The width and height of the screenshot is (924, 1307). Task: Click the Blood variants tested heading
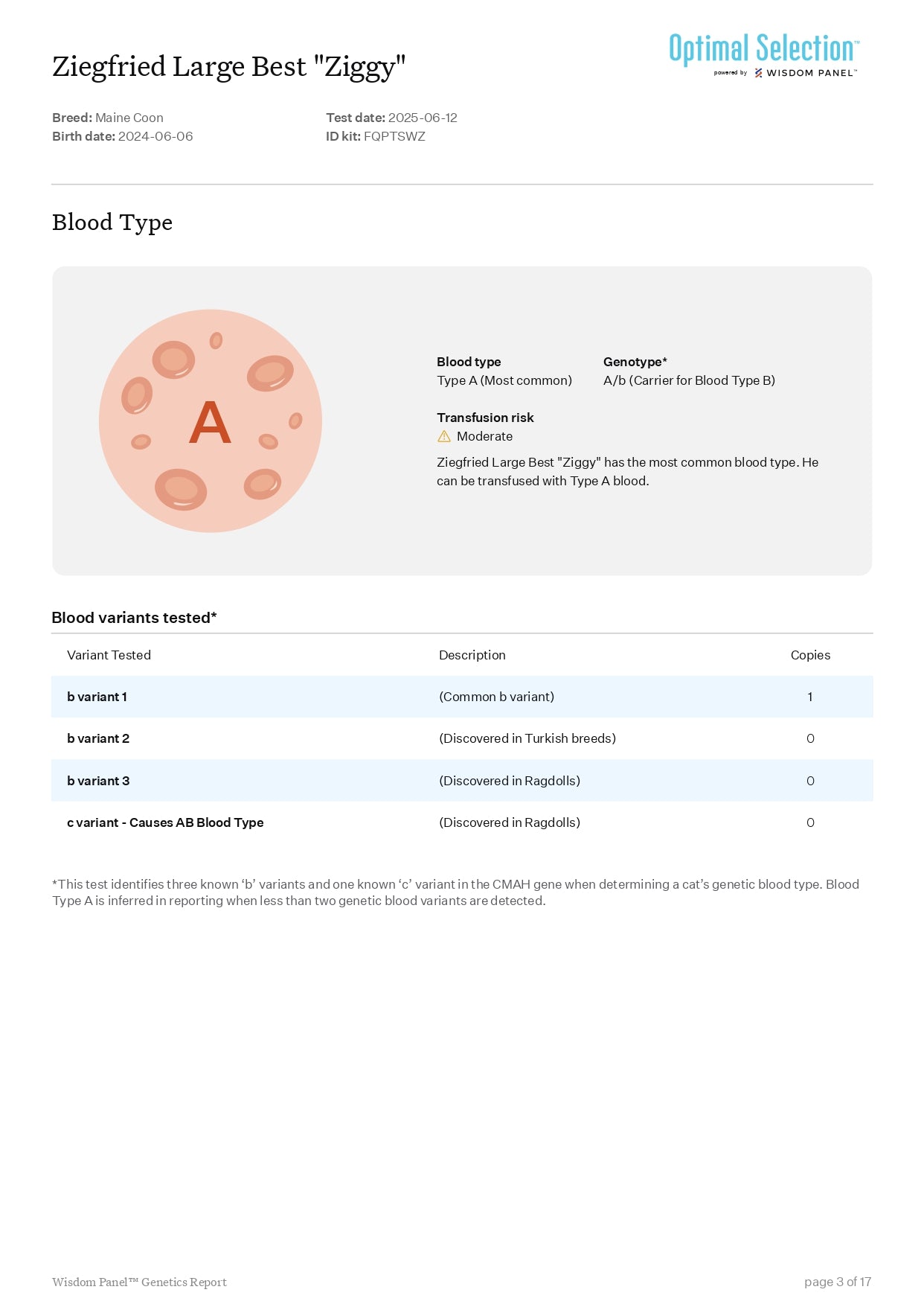point(134,618)
